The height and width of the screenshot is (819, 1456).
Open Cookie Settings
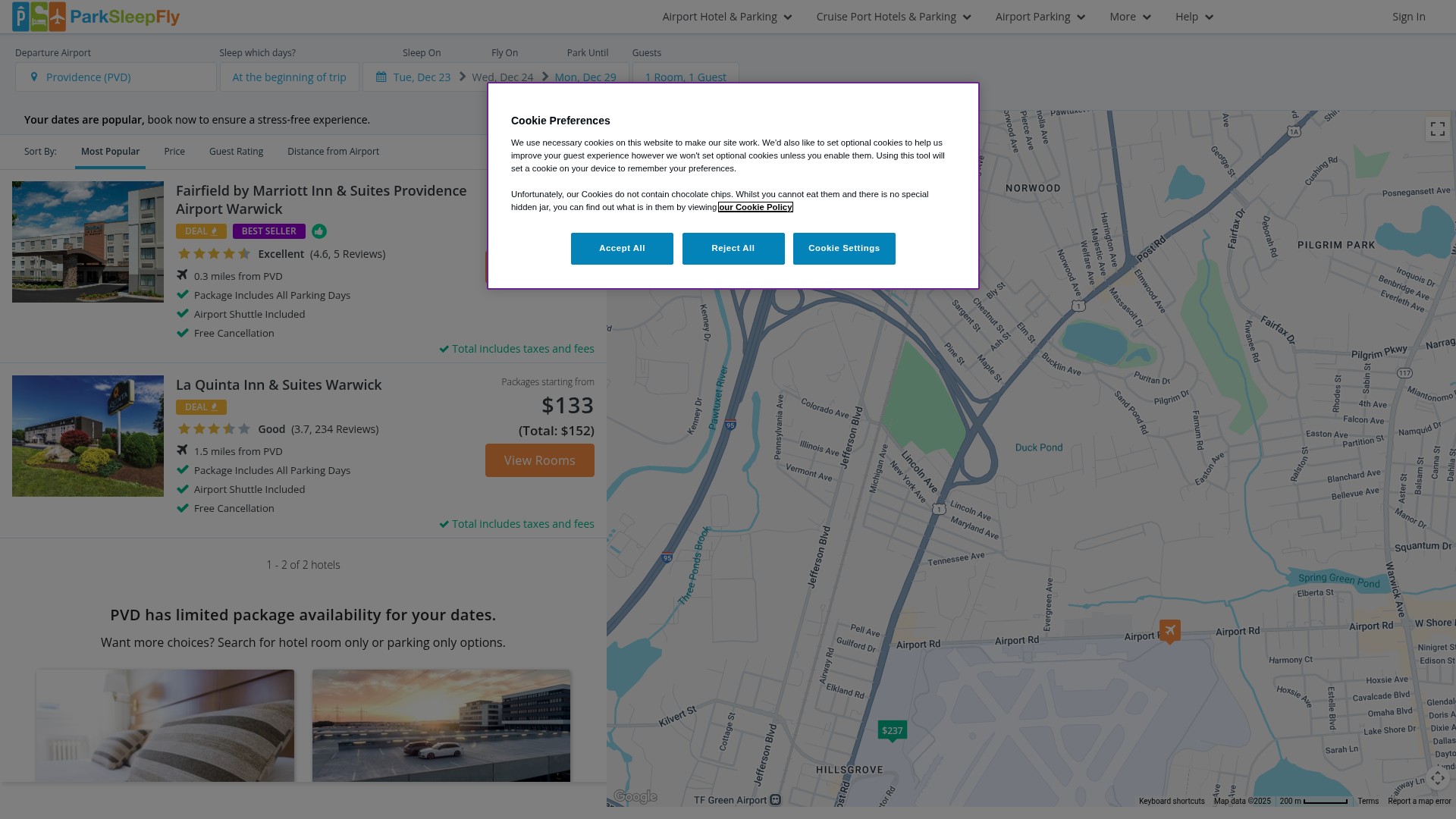pos(844,249)
